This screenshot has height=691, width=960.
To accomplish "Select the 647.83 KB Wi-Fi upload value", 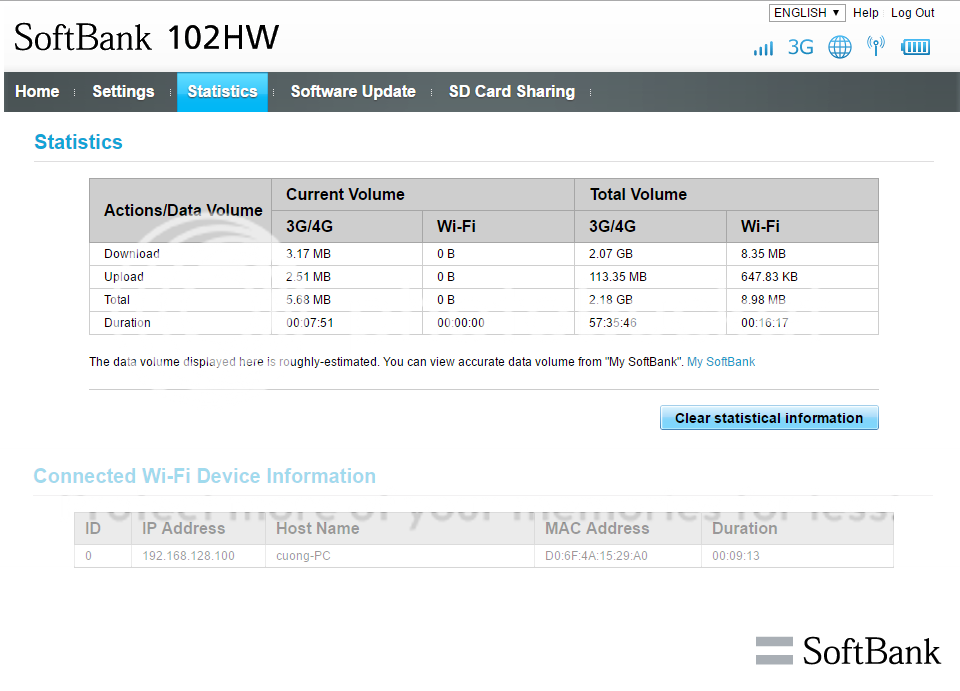I will click(x=770, y=277).
